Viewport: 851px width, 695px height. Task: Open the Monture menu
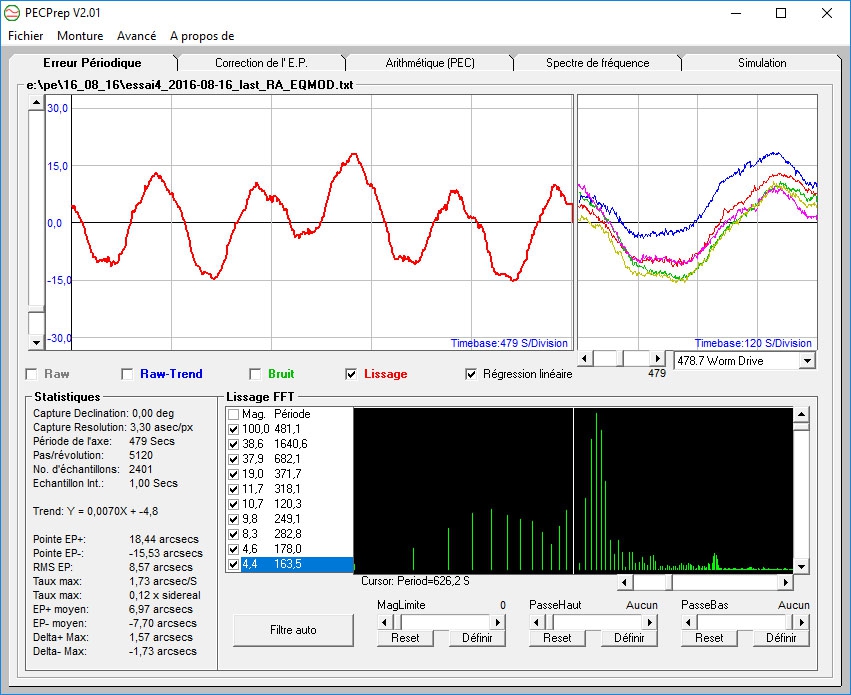click(80, 36)
